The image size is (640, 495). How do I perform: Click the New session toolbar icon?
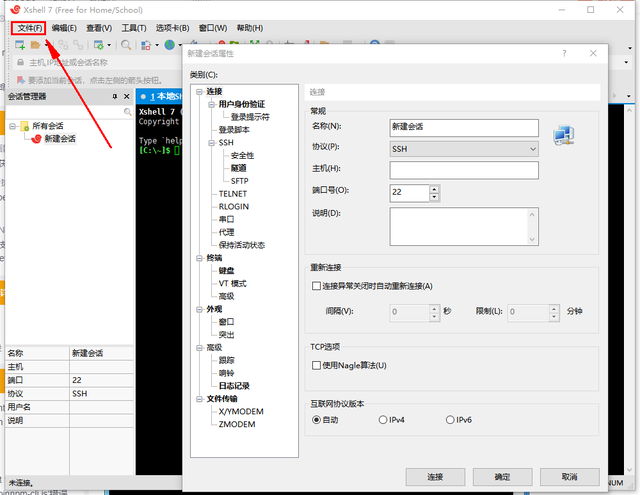[20, 45]
